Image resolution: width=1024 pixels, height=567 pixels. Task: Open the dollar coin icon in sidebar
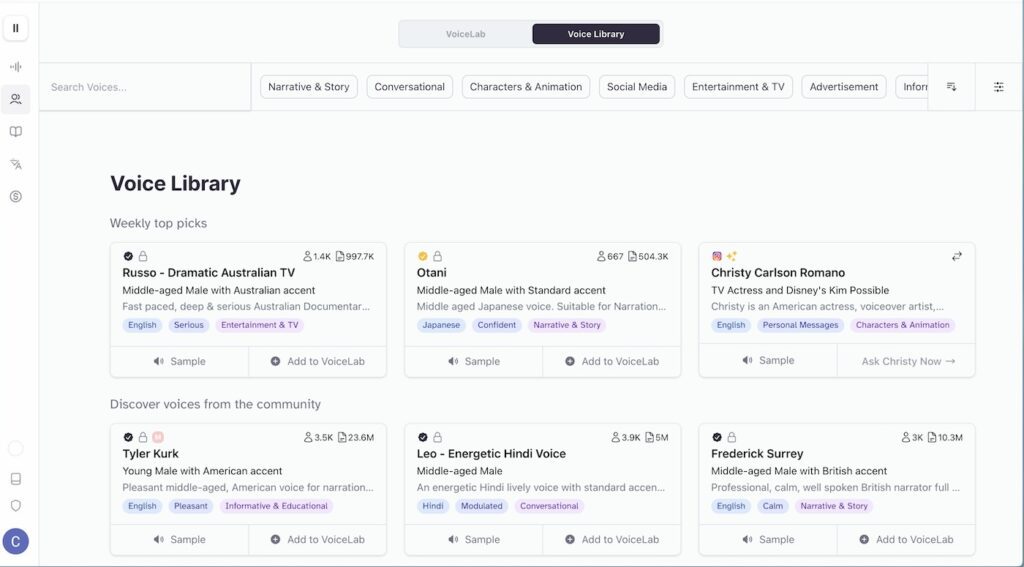15,197
